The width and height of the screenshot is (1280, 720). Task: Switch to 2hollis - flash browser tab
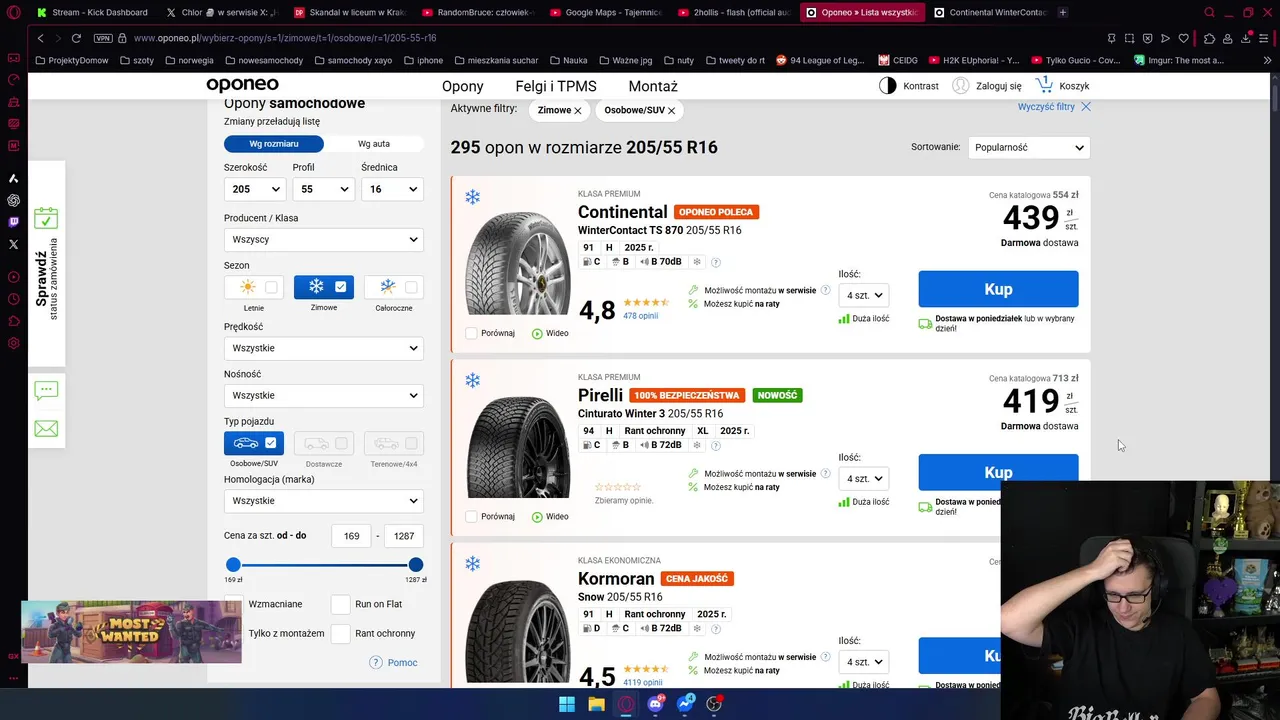tap(734, 13)
